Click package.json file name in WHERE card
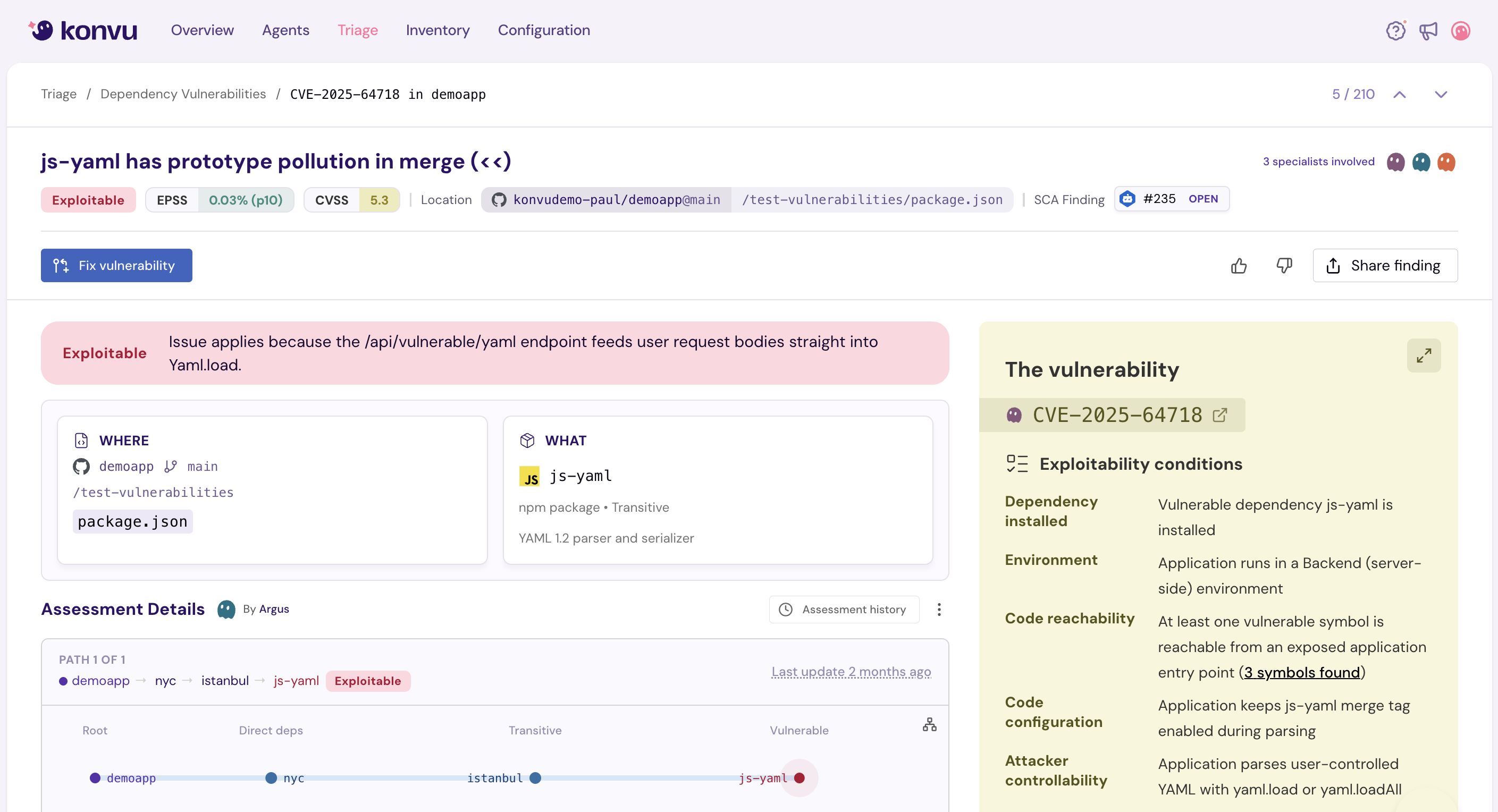Image resolution: width=1498 pixels, height=812 pixels. click(132, 522)
